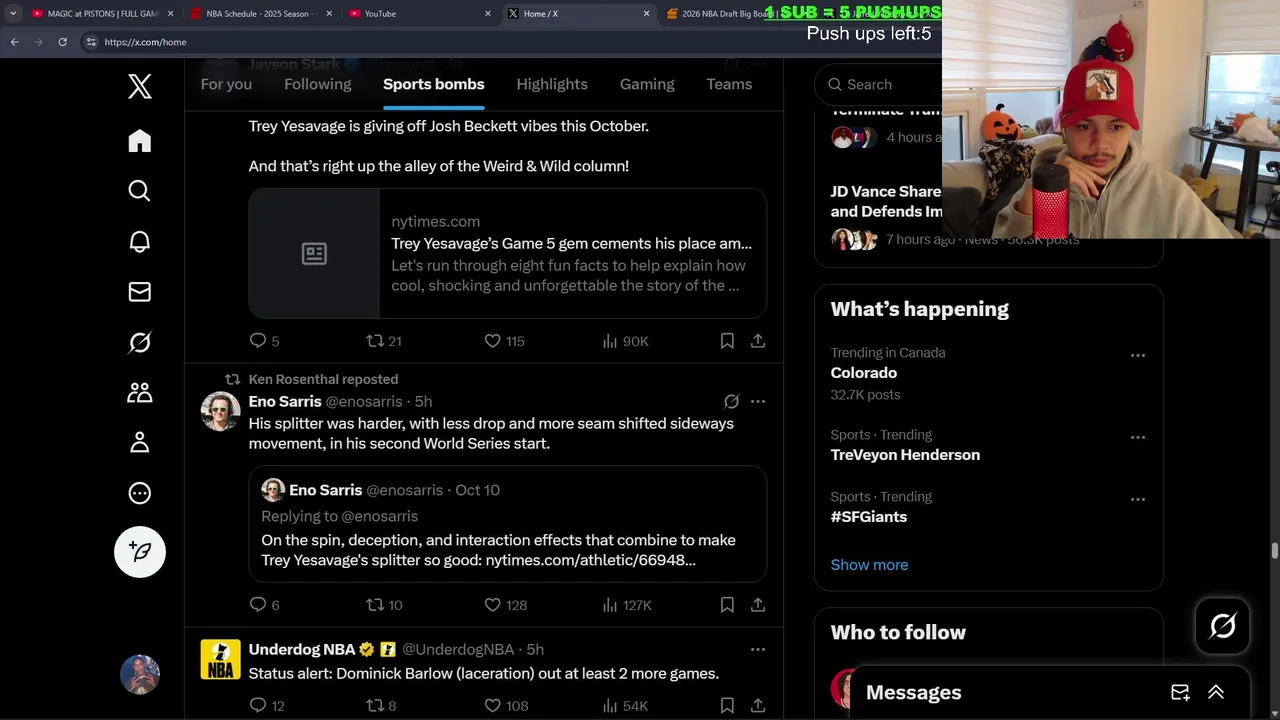Image resolution: width=1280 pixels, height=720 pixels.
Task: Close the Home / X browser tab
Action: coord(646,13)
